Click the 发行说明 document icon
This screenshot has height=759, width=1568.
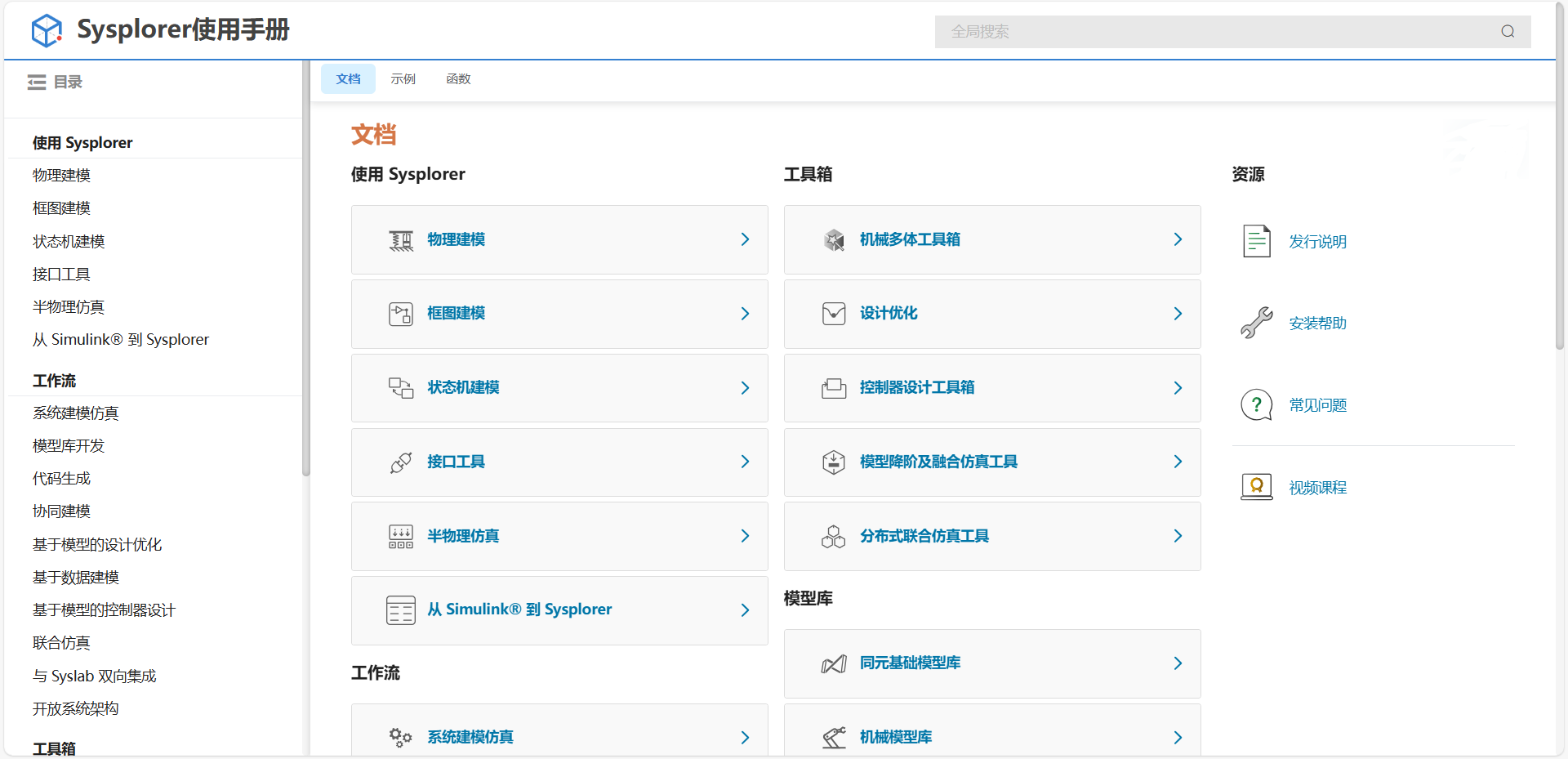pyautogui.click(x=1257, y=241)
